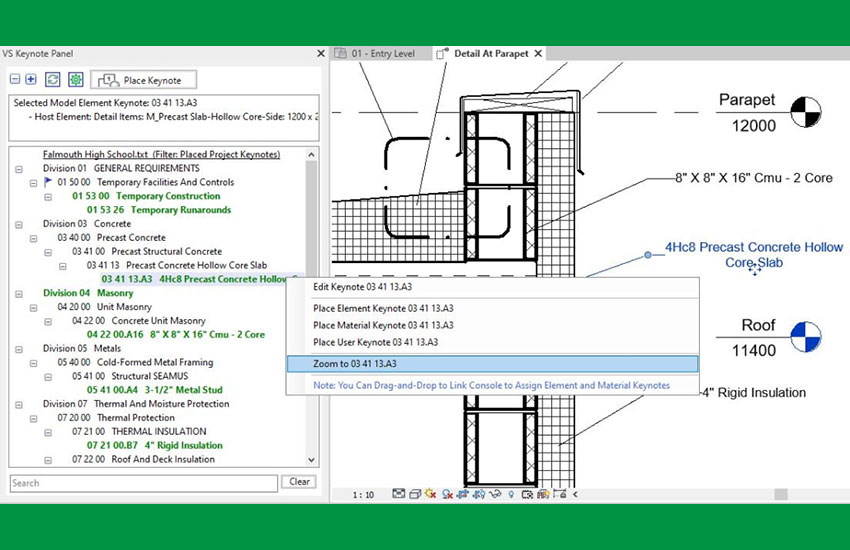850x550 pixels.
Task: Click into the keynote Search field
Action: (x=143, y=483)
